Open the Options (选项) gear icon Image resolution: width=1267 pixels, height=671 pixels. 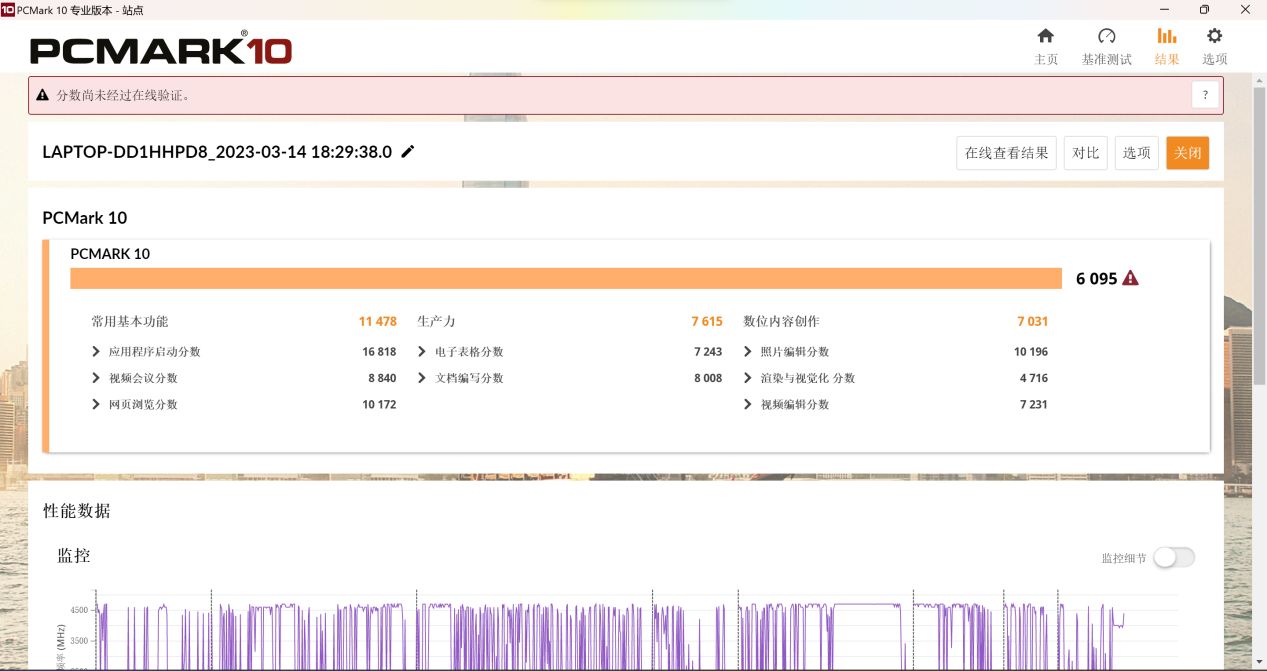(1214, 36)
